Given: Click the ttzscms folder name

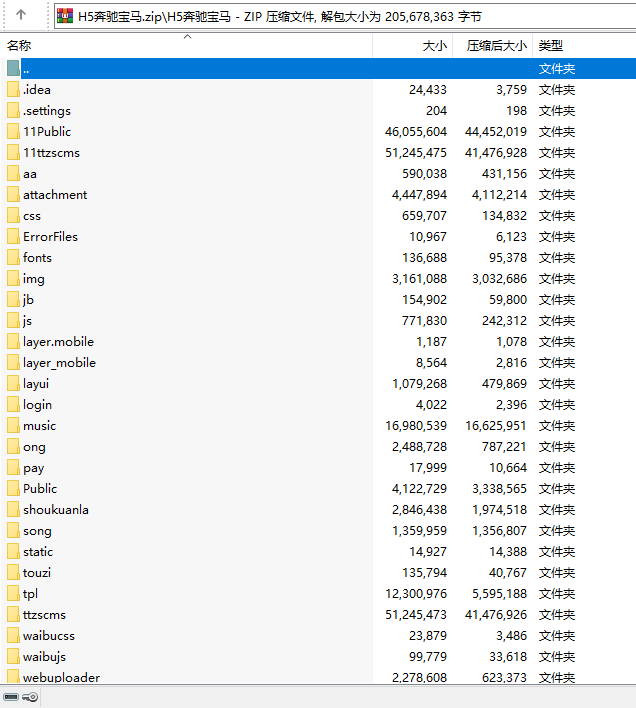Looking at the screenshot, I should pyautogui.click(x=44, y=615).
